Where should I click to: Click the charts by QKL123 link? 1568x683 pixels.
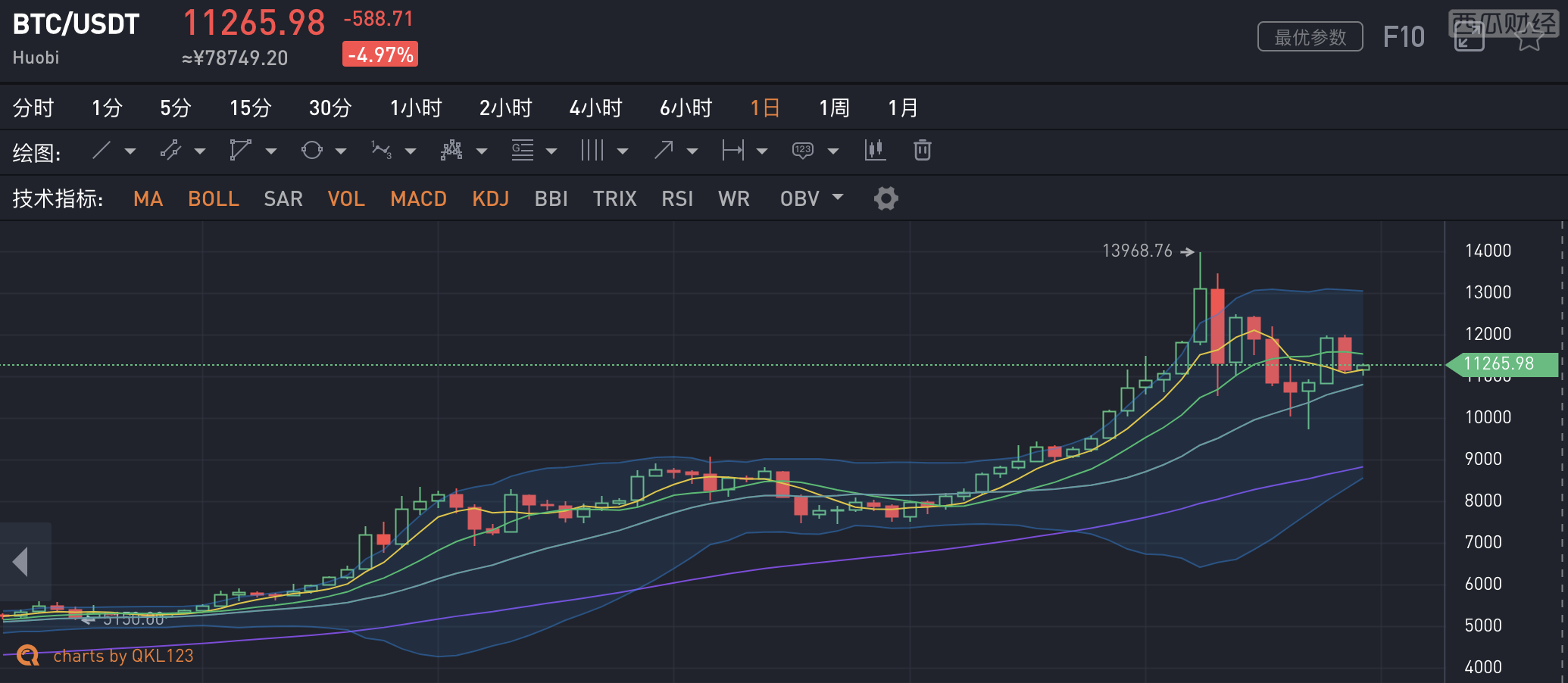point(123,656)
